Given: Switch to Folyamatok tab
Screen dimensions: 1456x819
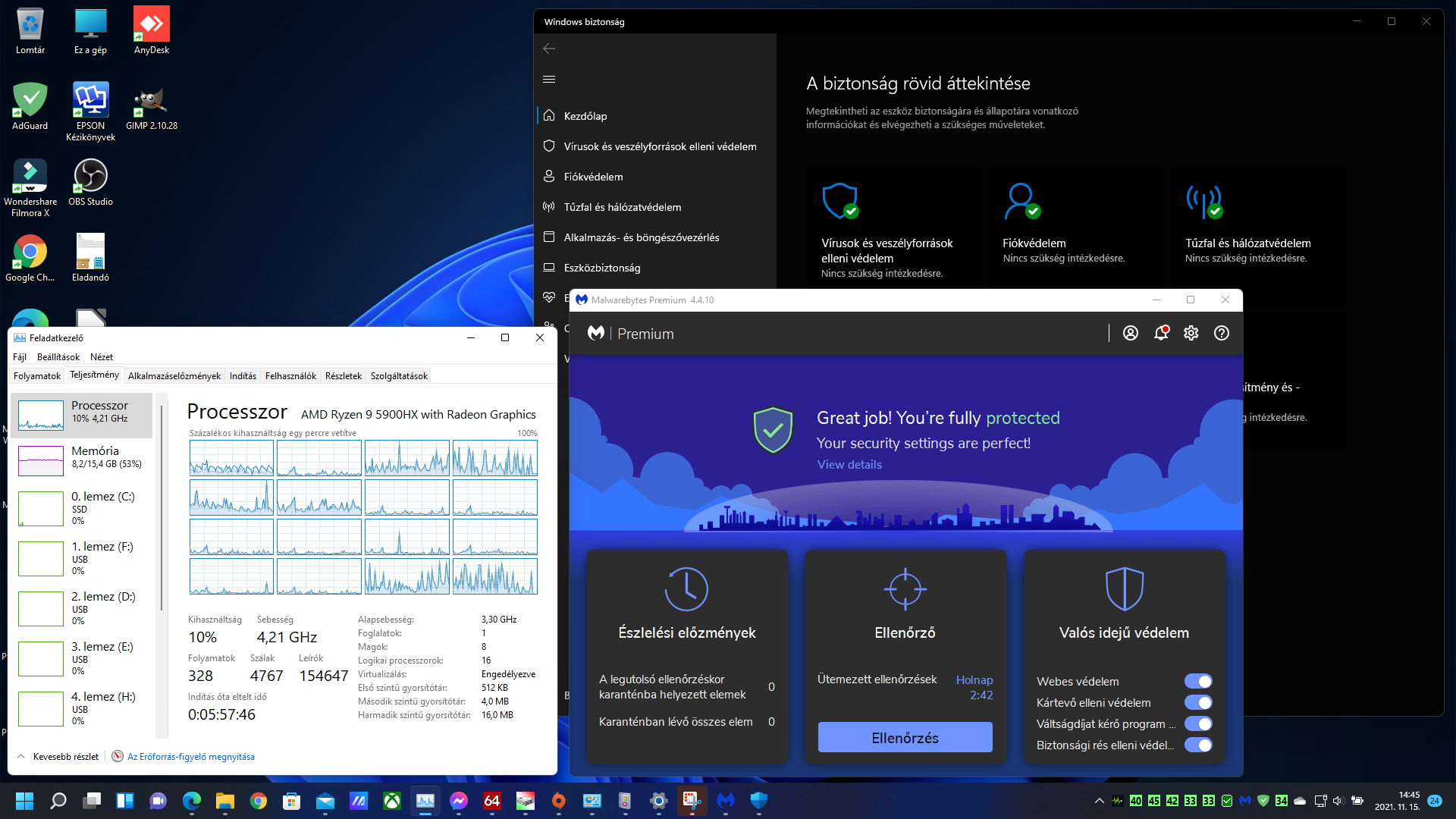Looking at the screenshot, I should coord(37,376).
